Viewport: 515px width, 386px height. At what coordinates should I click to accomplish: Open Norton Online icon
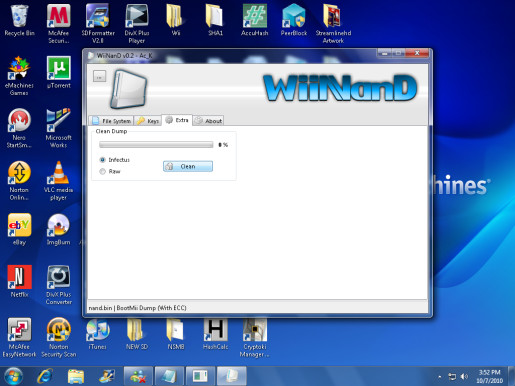[x=19, y=181]
